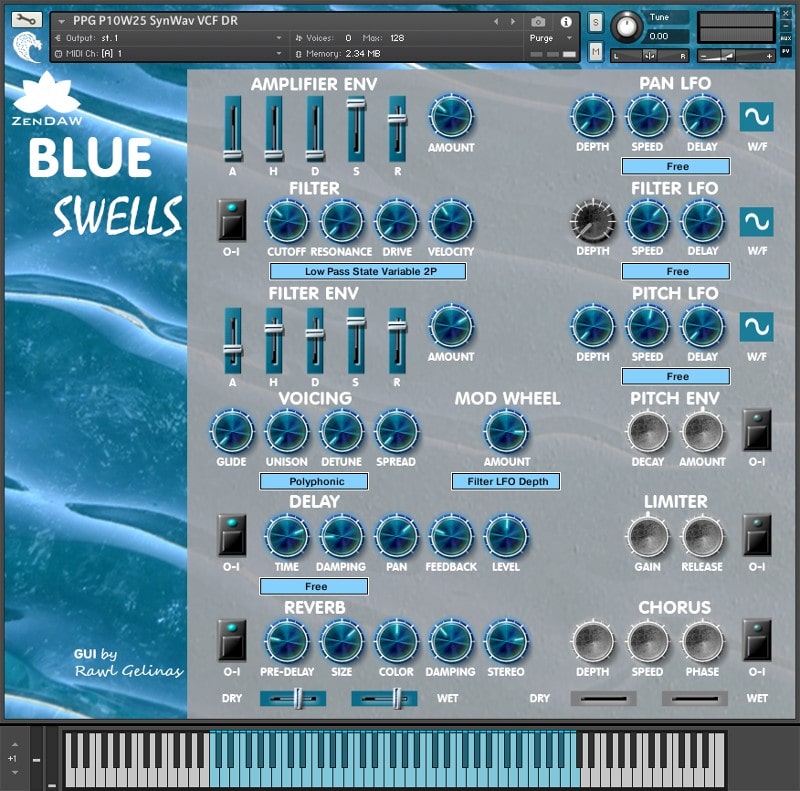Open the Pan LFO Free sync menu
Screen dimensions: 800x791
pyautogui.click(x=676, y=166)
